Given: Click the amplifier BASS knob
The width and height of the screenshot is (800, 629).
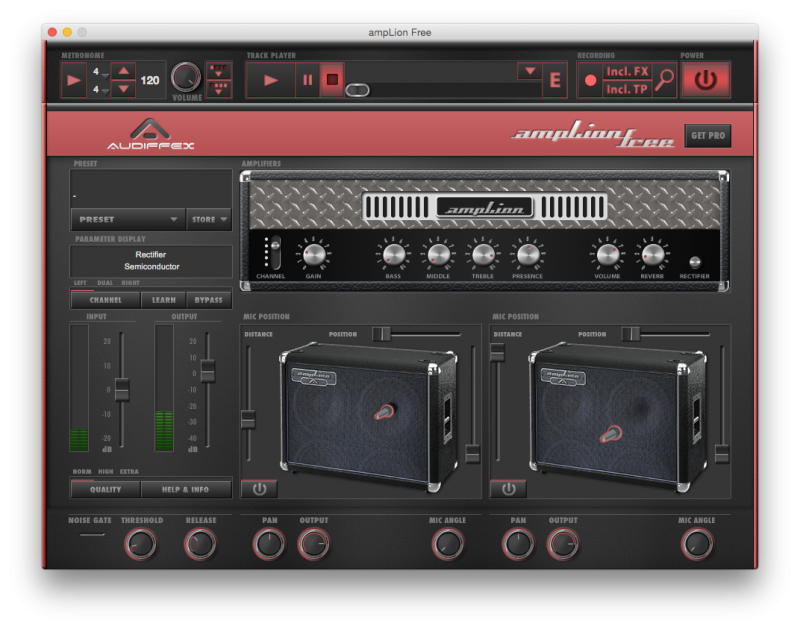Looking at the screenshot, I should pos(393,255).
